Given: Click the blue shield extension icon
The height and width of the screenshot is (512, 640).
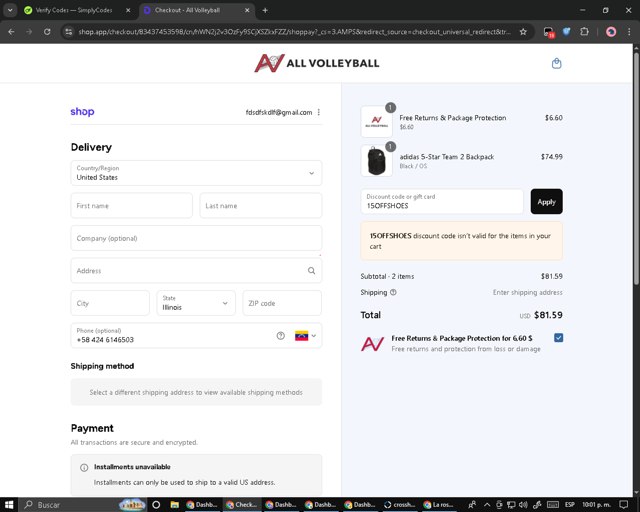Looking at the screenshot, I should (x=567, y=31).
